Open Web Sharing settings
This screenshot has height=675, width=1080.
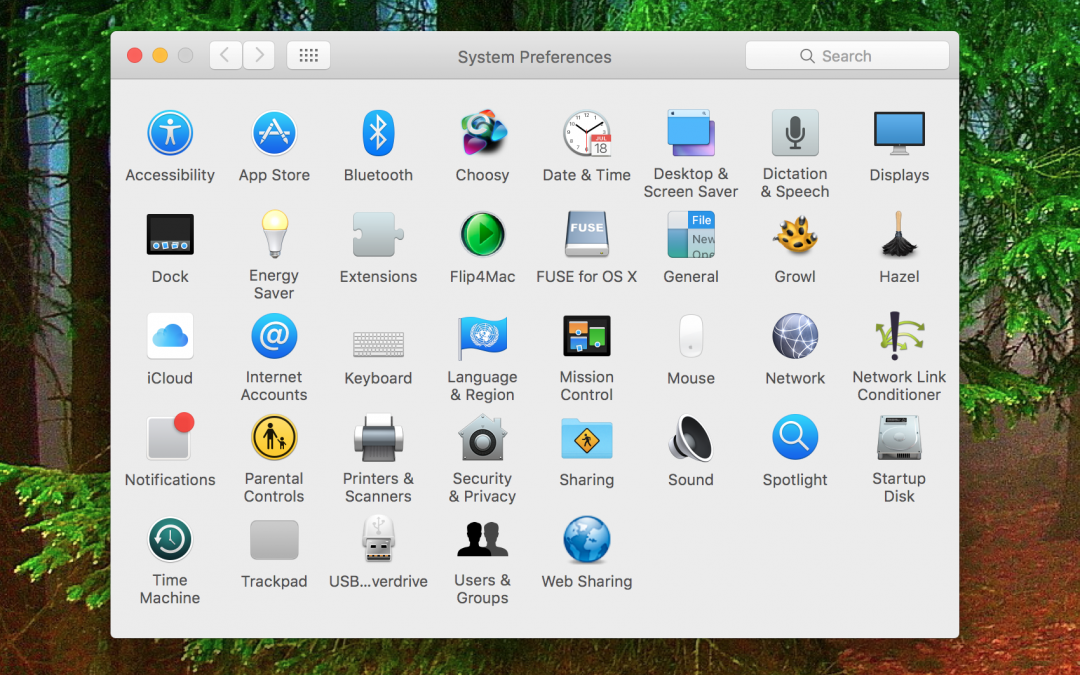pos(587,539)
